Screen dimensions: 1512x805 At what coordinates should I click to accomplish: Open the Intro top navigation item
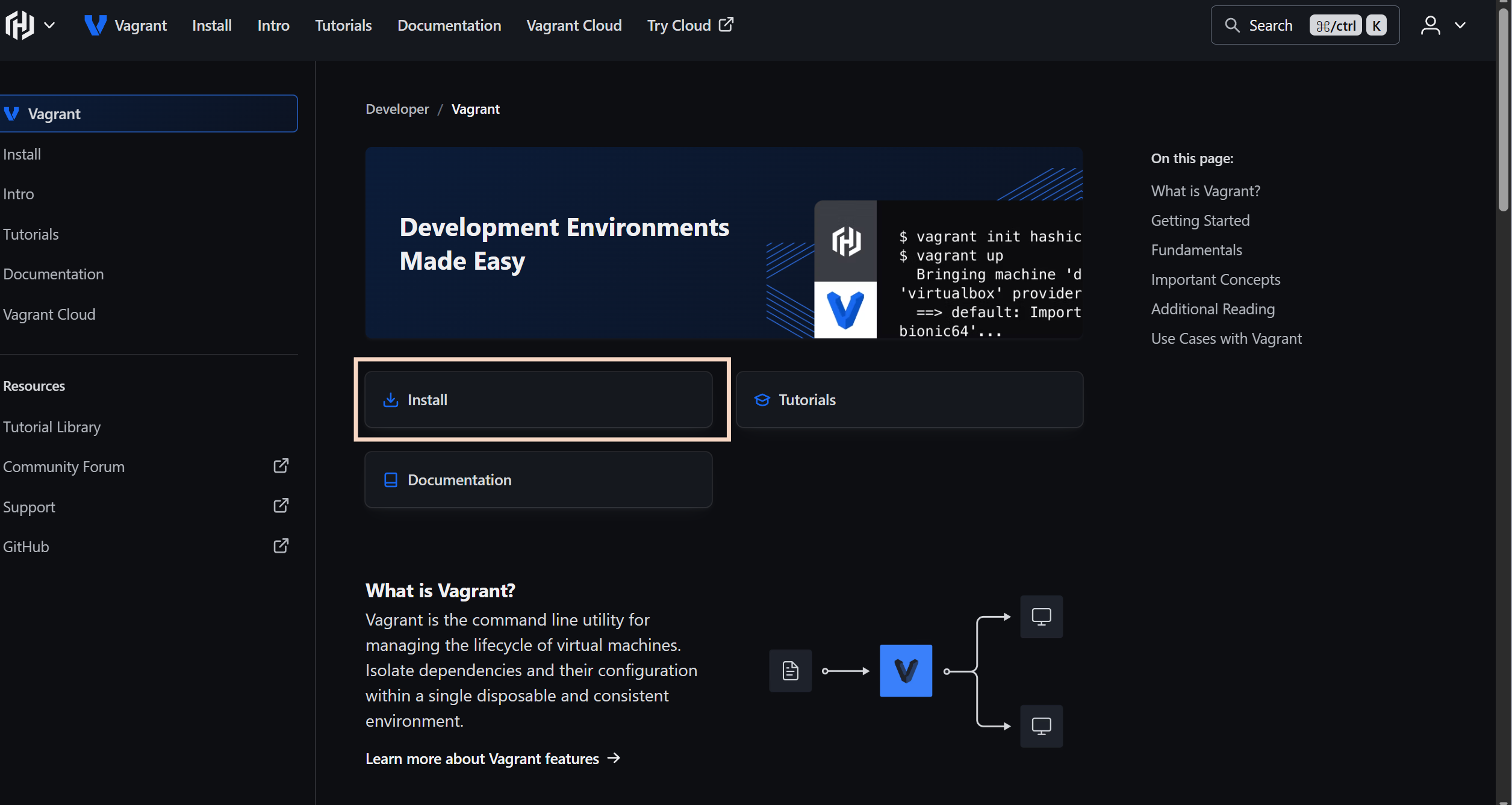(x=273, y=25)
